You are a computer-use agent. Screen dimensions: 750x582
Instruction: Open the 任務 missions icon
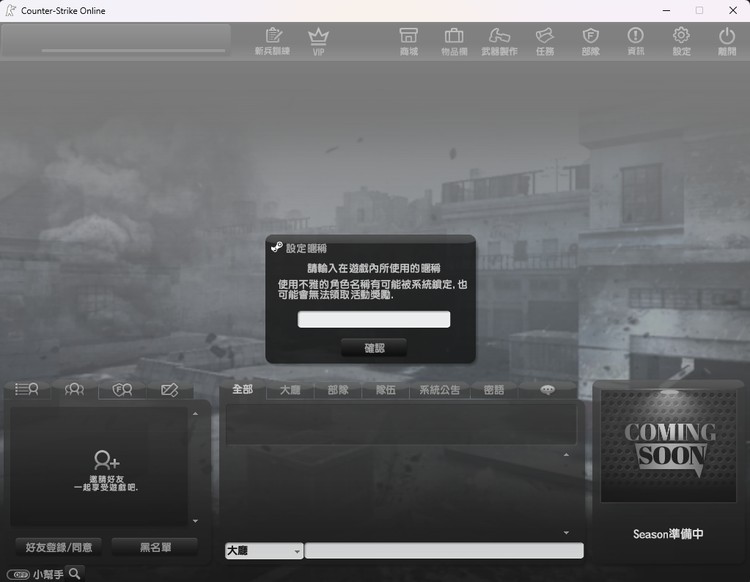544,41
